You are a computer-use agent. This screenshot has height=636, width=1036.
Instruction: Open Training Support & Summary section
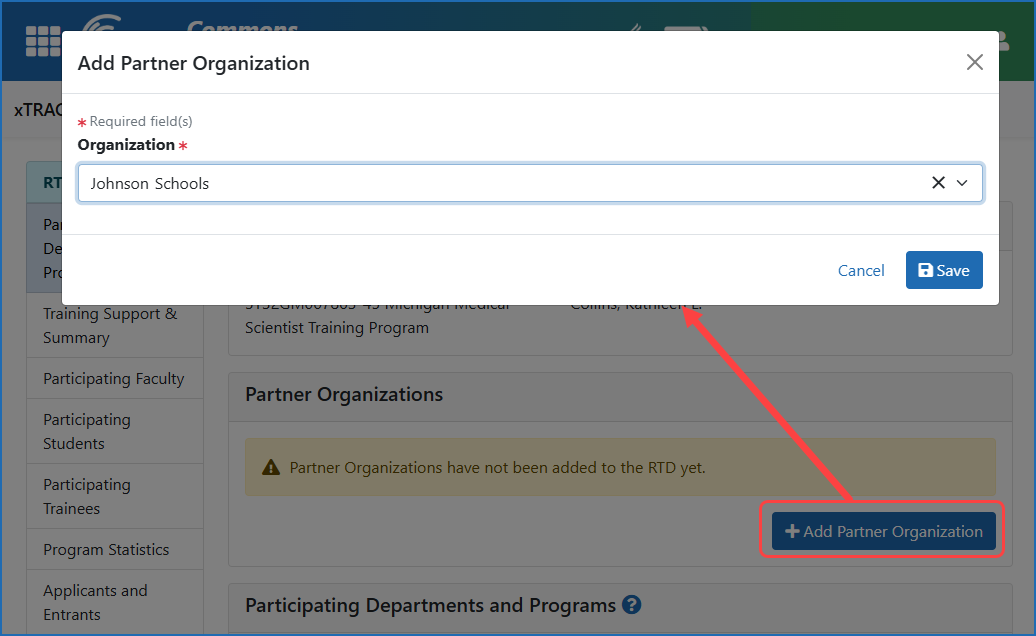point(115,325)
